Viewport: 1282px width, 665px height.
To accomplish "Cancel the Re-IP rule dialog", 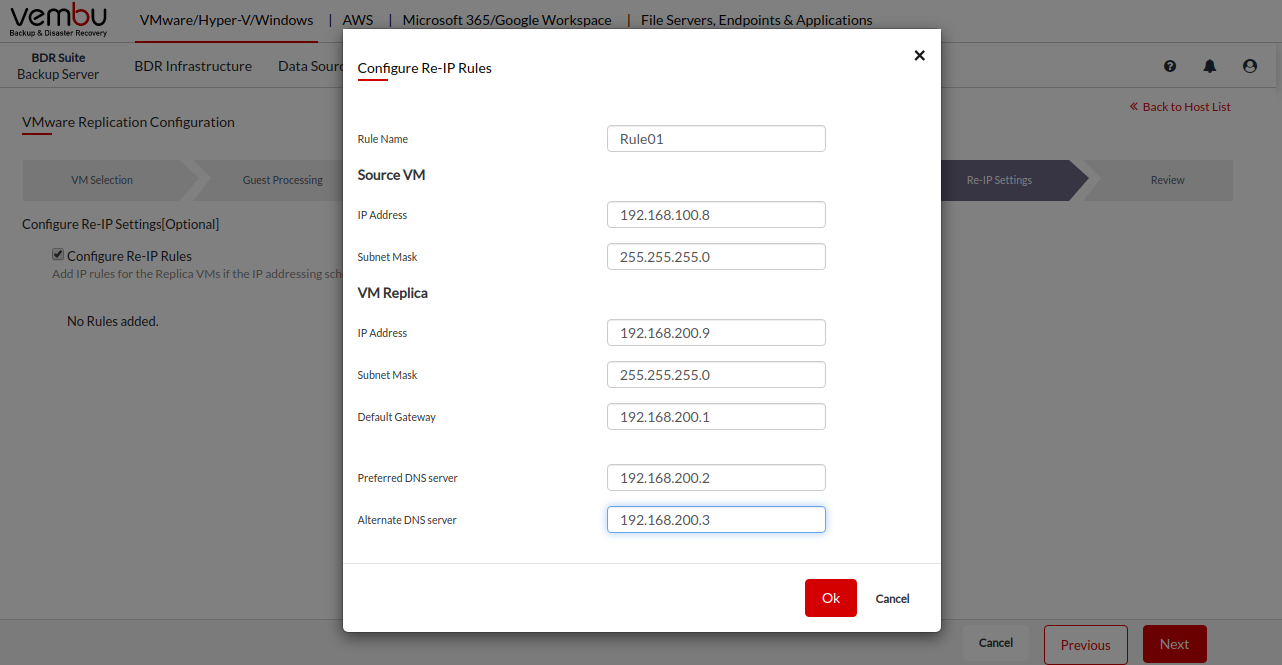I will click(892, 599).
